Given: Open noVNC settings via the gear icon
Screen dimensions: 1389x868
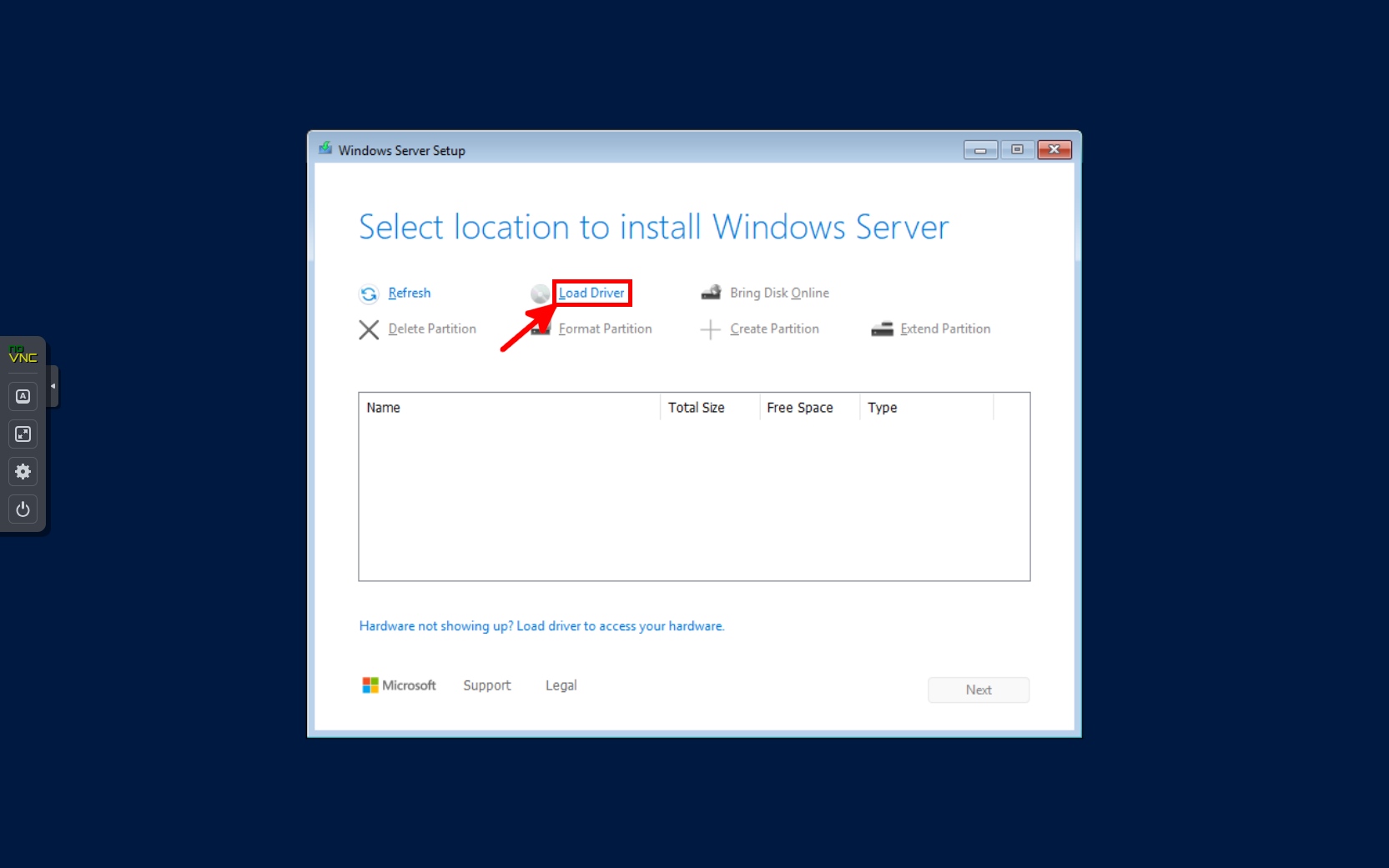Looking at the screenshot, I should coord(23,471).
